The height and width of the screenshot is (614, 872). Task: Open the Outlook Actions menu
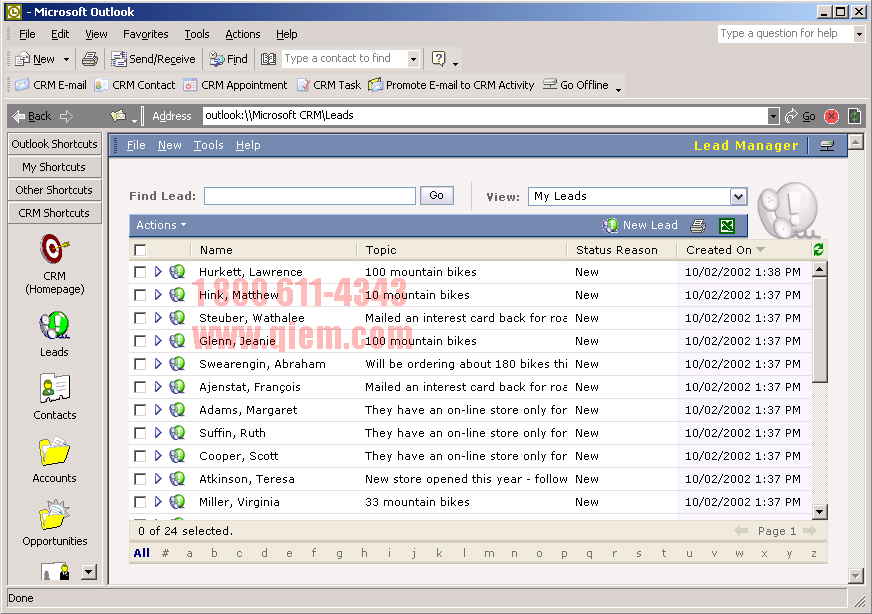242,34
